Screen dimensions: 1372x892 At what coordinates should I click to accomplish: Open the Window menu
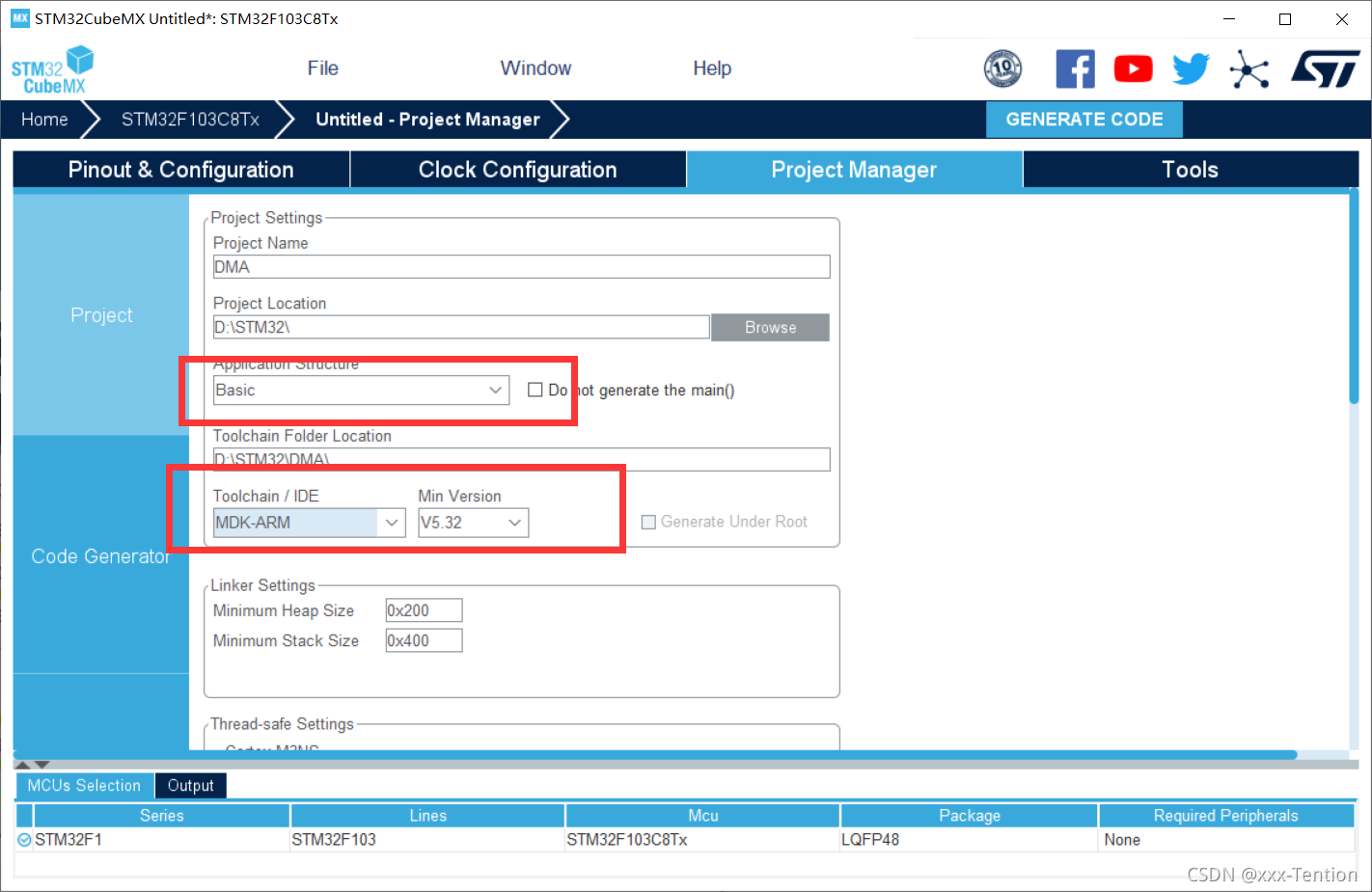[x=535, y=68]
